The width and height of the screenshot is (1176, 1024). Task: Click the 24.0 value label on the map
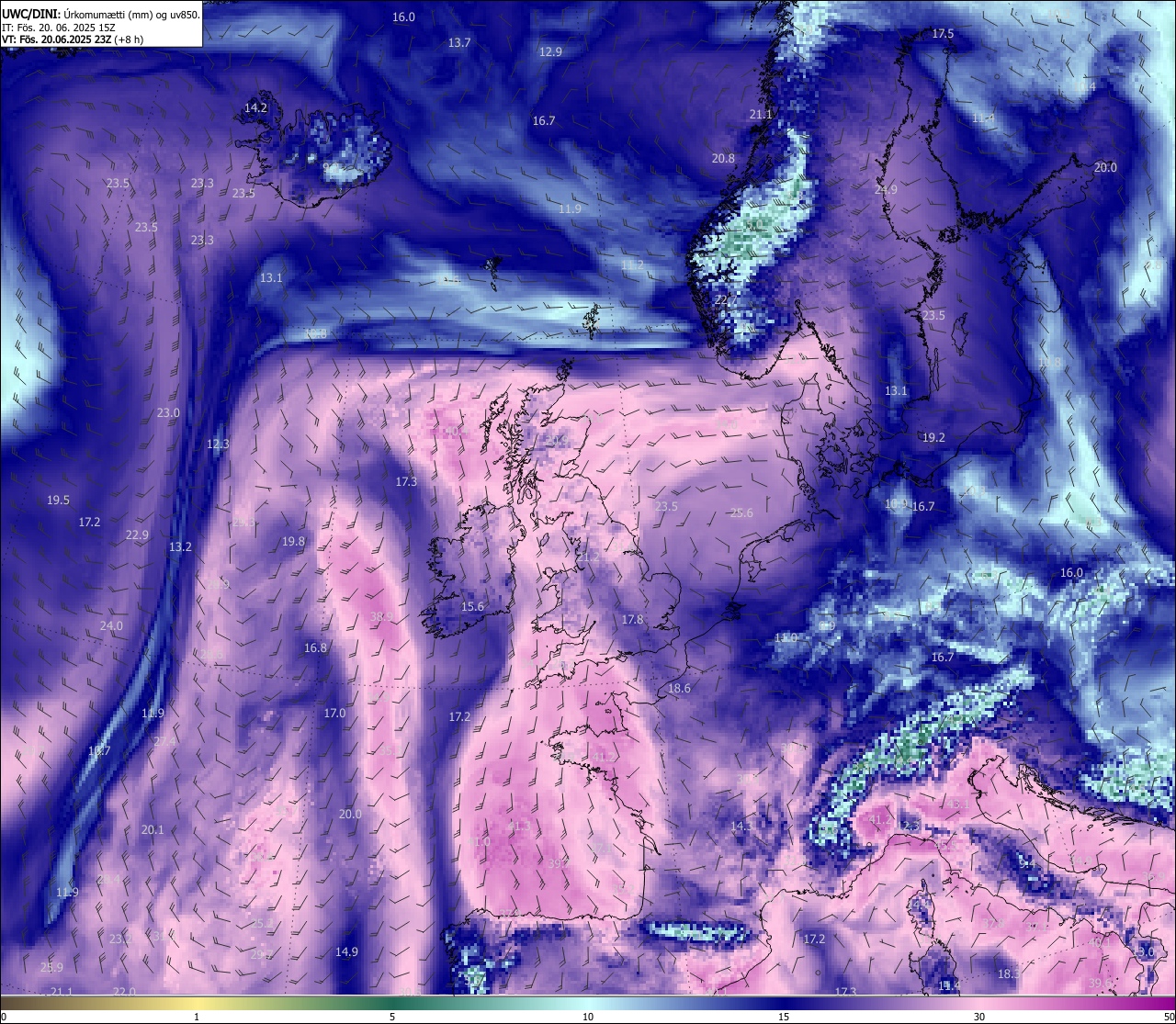(111, 626)
